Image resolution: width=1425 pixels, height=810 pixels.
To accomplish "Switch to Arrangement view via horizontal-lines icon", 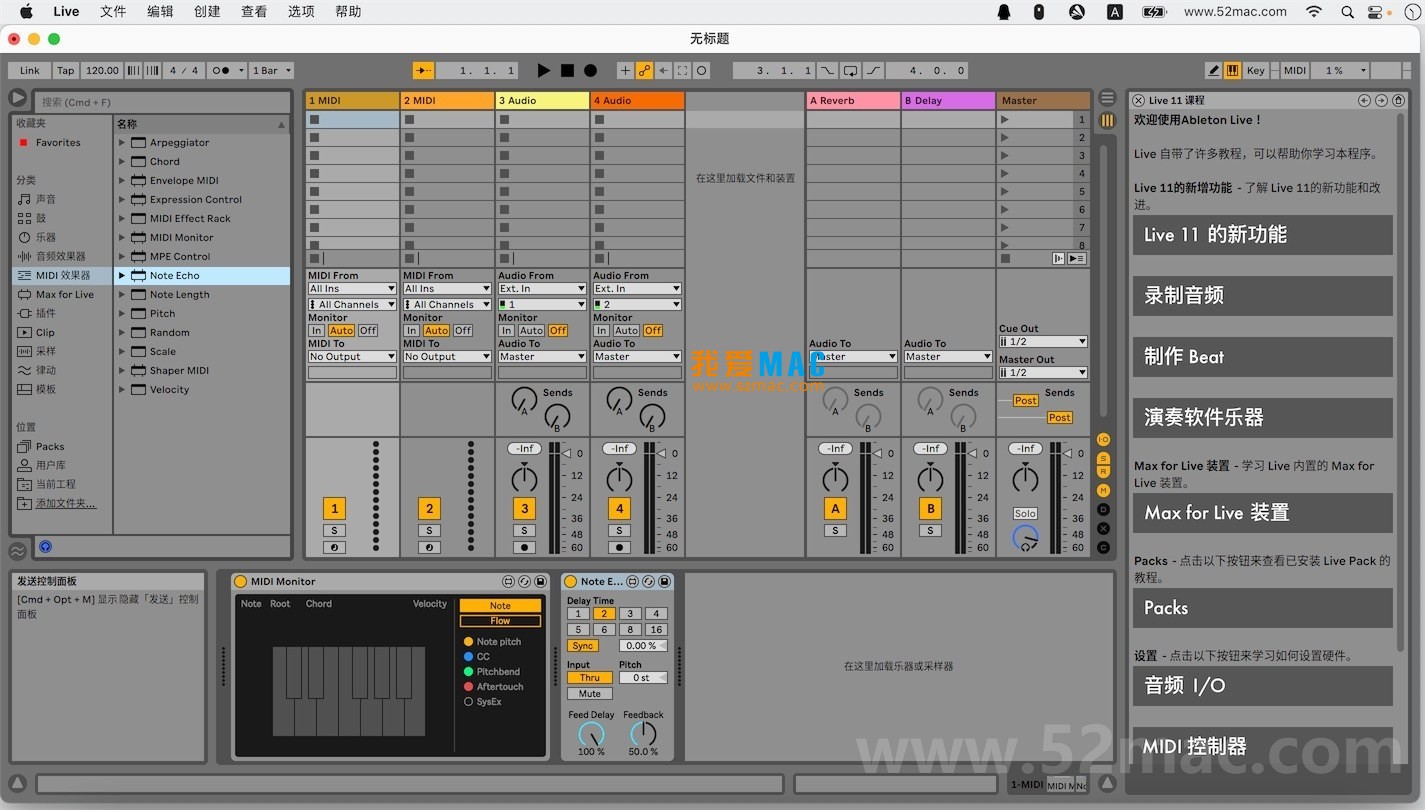I will click(x=1107, y=98).
